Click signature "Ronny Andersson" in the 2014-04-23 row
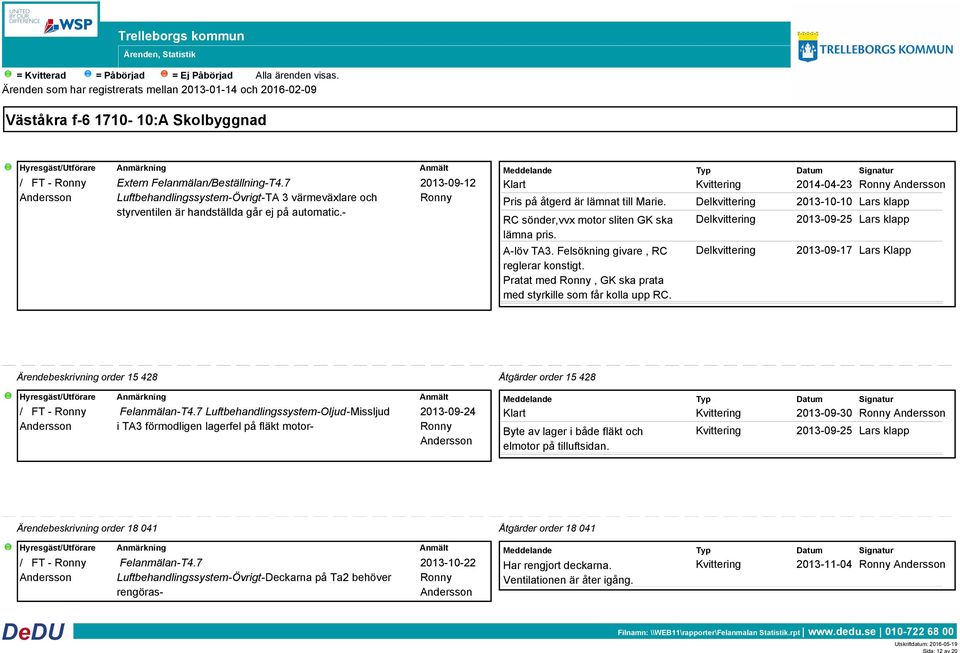The height and width of the screenshot is (653, 960). [902, 185]
